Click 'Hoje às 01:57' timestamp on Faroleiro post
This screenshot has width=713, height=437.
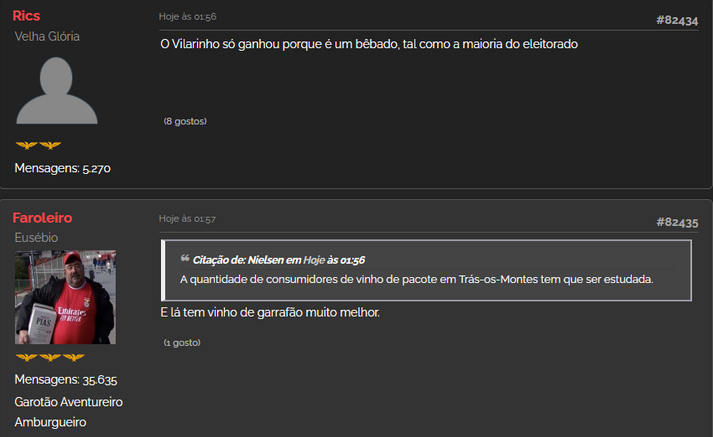(x=187, y=219)
